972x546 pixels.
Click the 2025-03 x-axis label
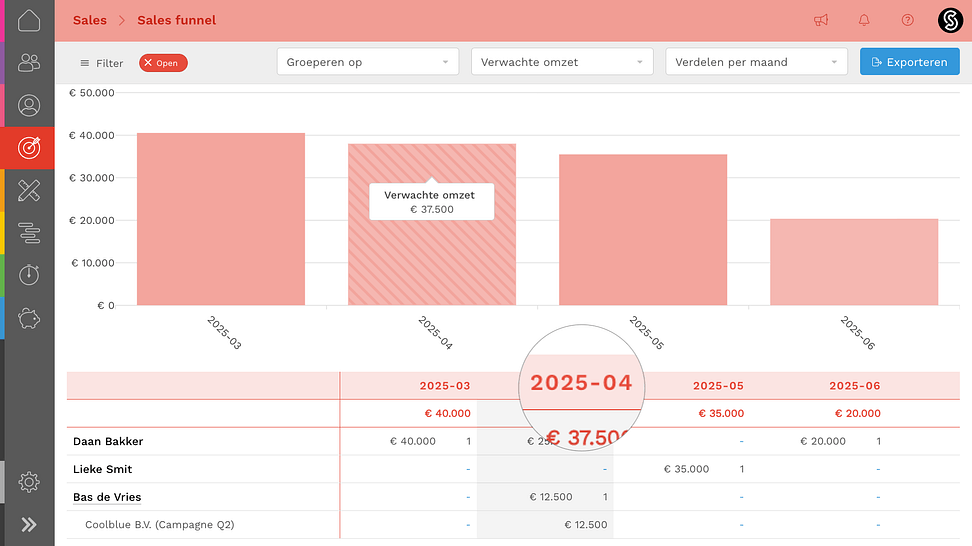coord(224,333)
